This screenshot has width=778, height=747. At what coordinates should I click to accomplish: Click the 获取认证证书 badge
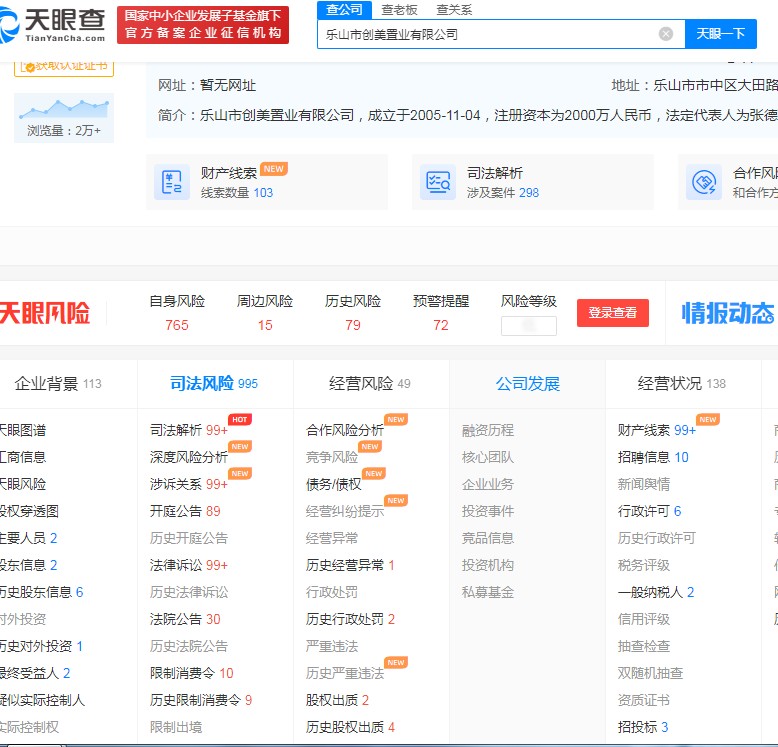tap(64, 67)
